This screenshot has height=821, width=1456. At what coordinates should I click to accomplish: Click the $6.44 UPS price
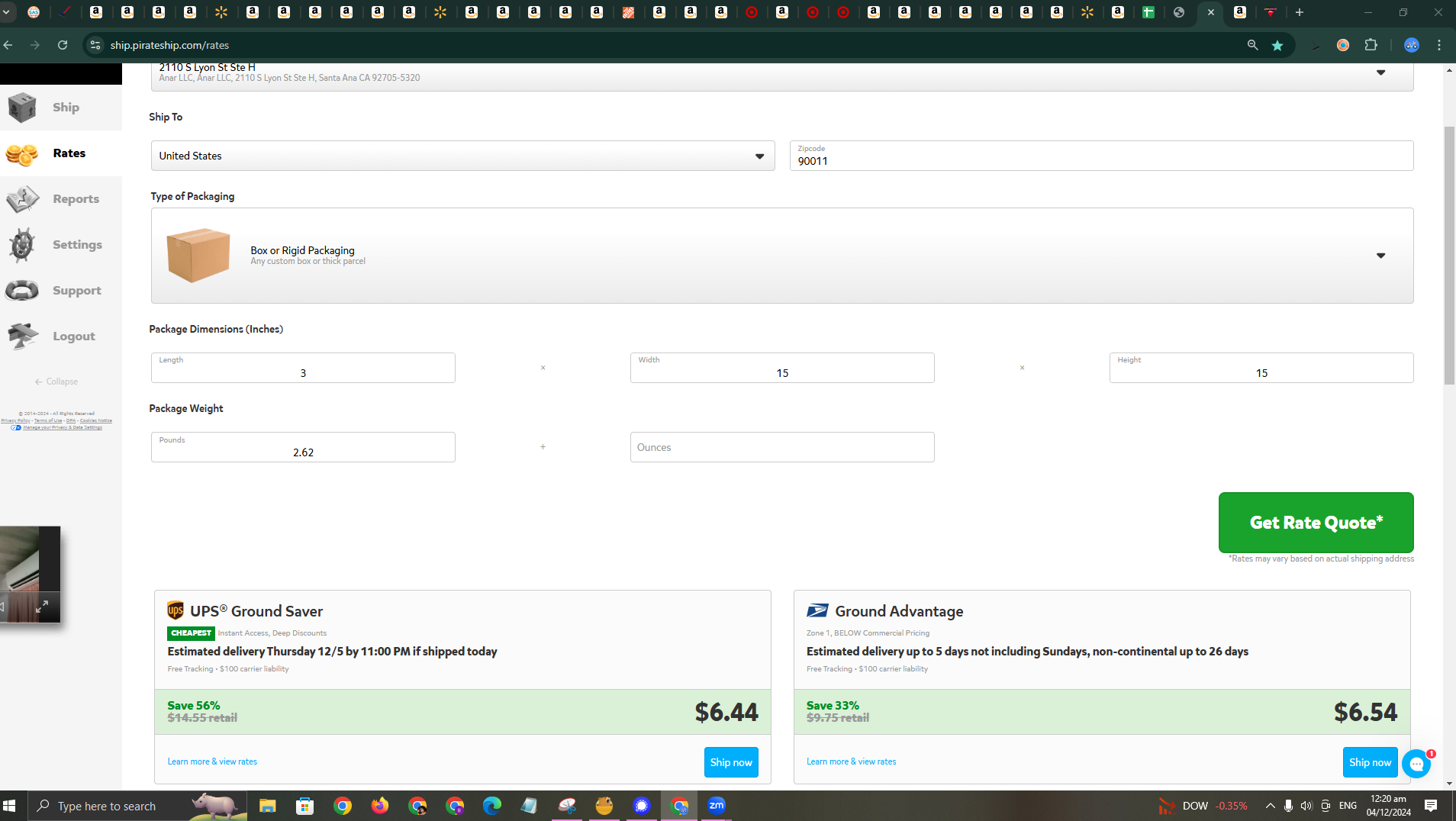click(x=726, y=712)
